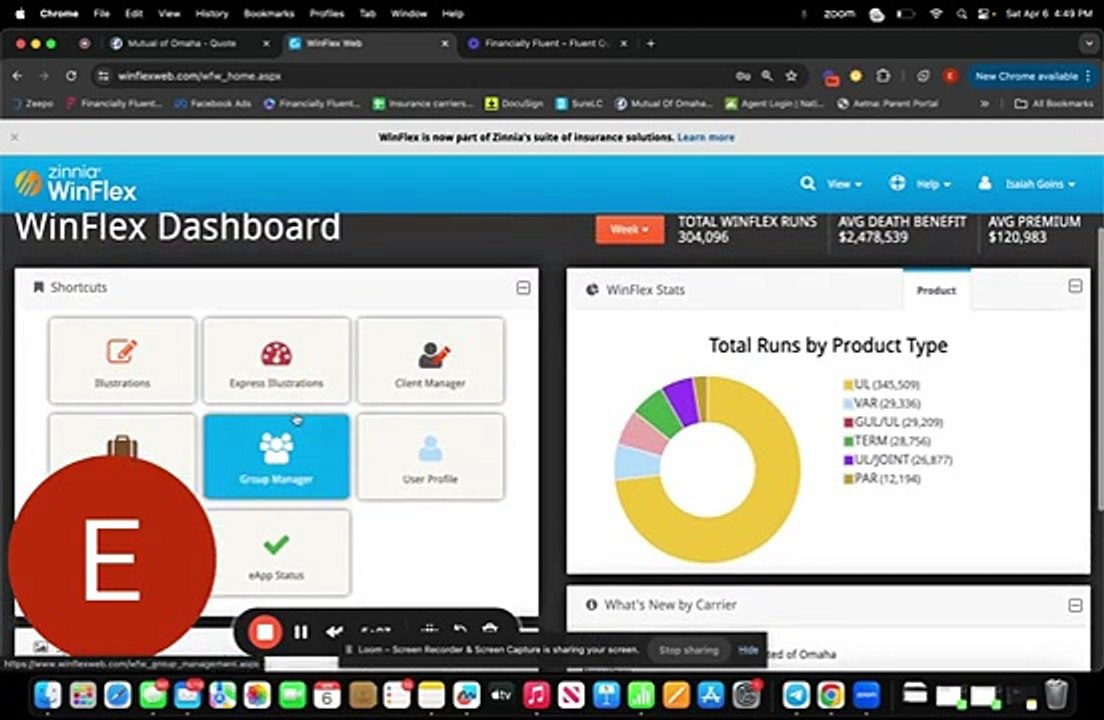1104x720 pixels.
Task: Click Hide on the screen sharing bar
Action: click(748, 650)
